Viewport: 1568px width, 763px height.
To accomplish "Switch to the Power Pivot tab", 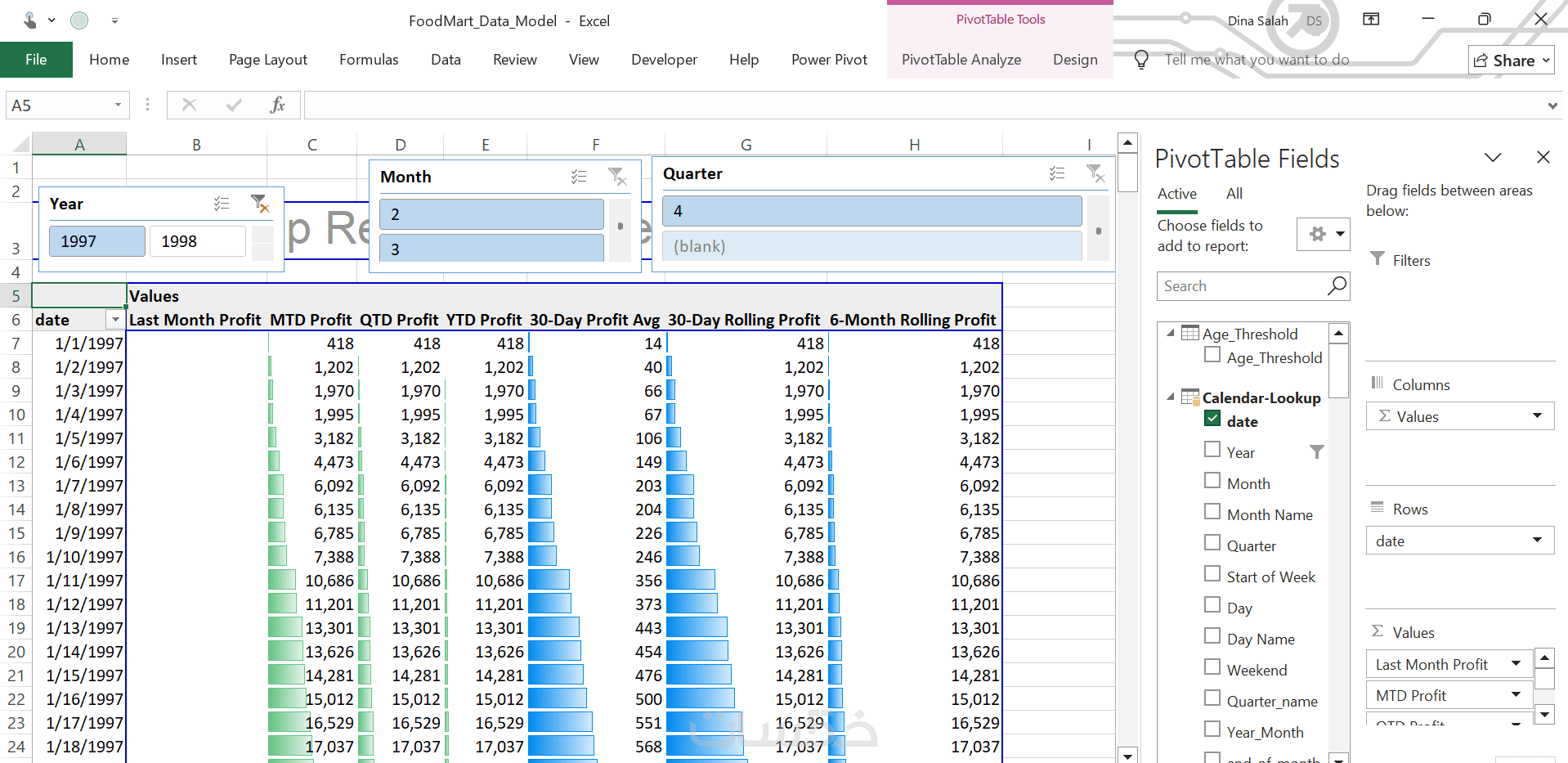I will click(829, 60).
